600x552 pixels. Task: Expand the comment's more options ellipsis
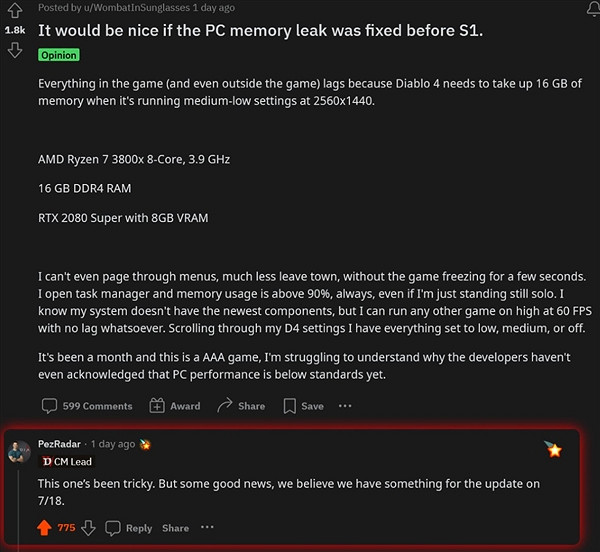pos(207,528)
